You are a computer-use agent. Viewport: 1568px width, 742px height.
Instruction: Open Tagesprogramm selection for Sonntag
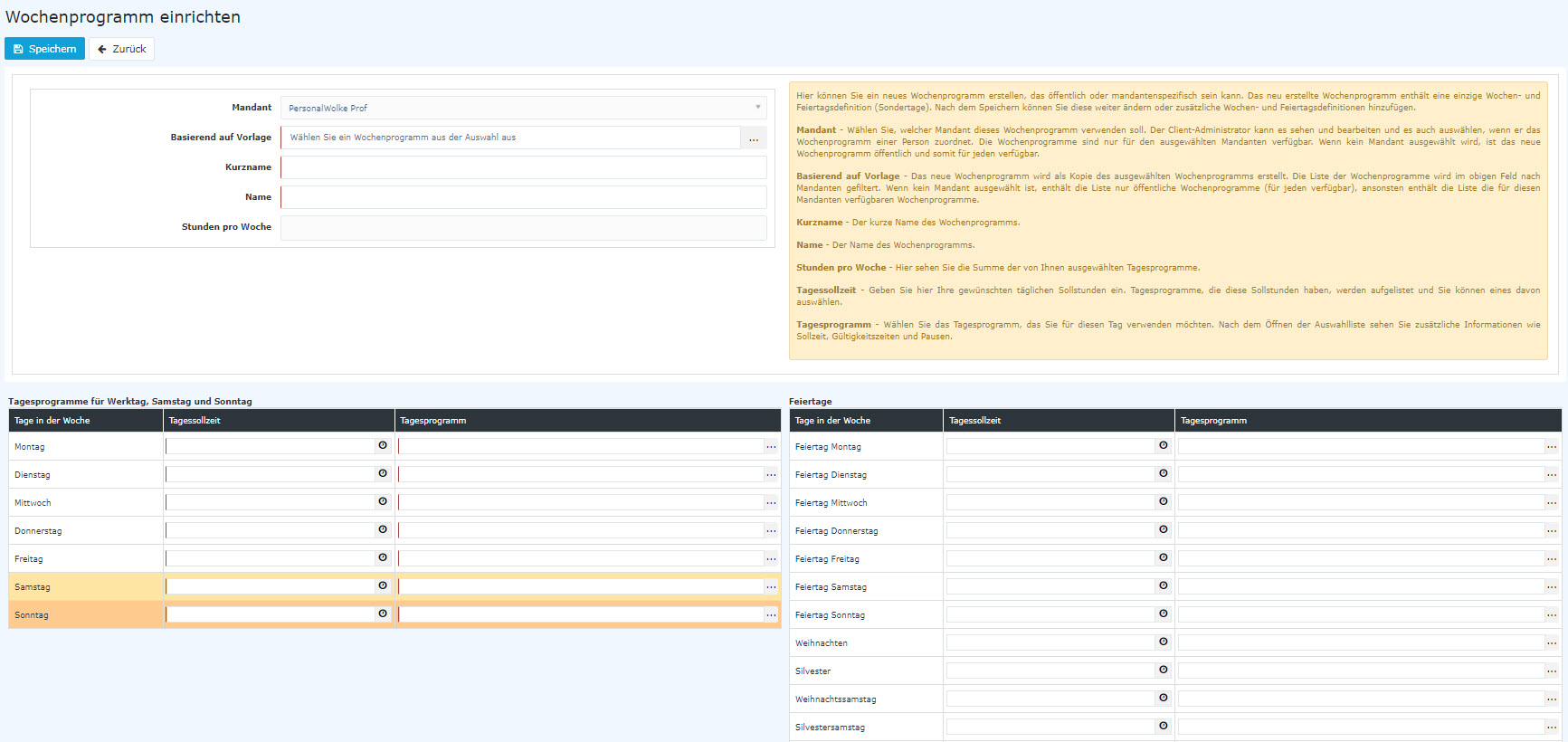coord(771,614)
